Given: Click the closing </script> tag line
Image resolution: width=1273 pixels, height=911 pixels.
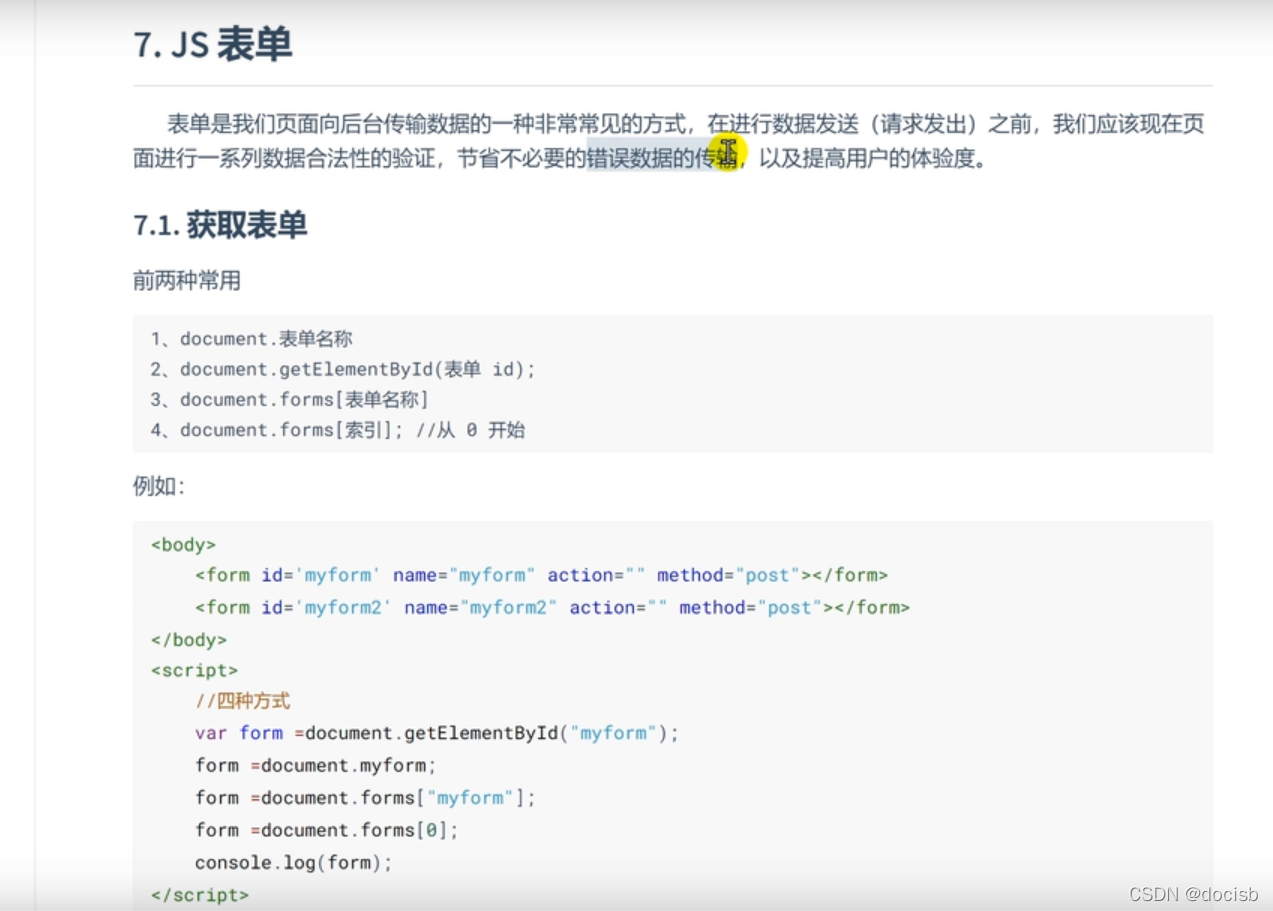Looking at the screenshot, I should (200, 894).
